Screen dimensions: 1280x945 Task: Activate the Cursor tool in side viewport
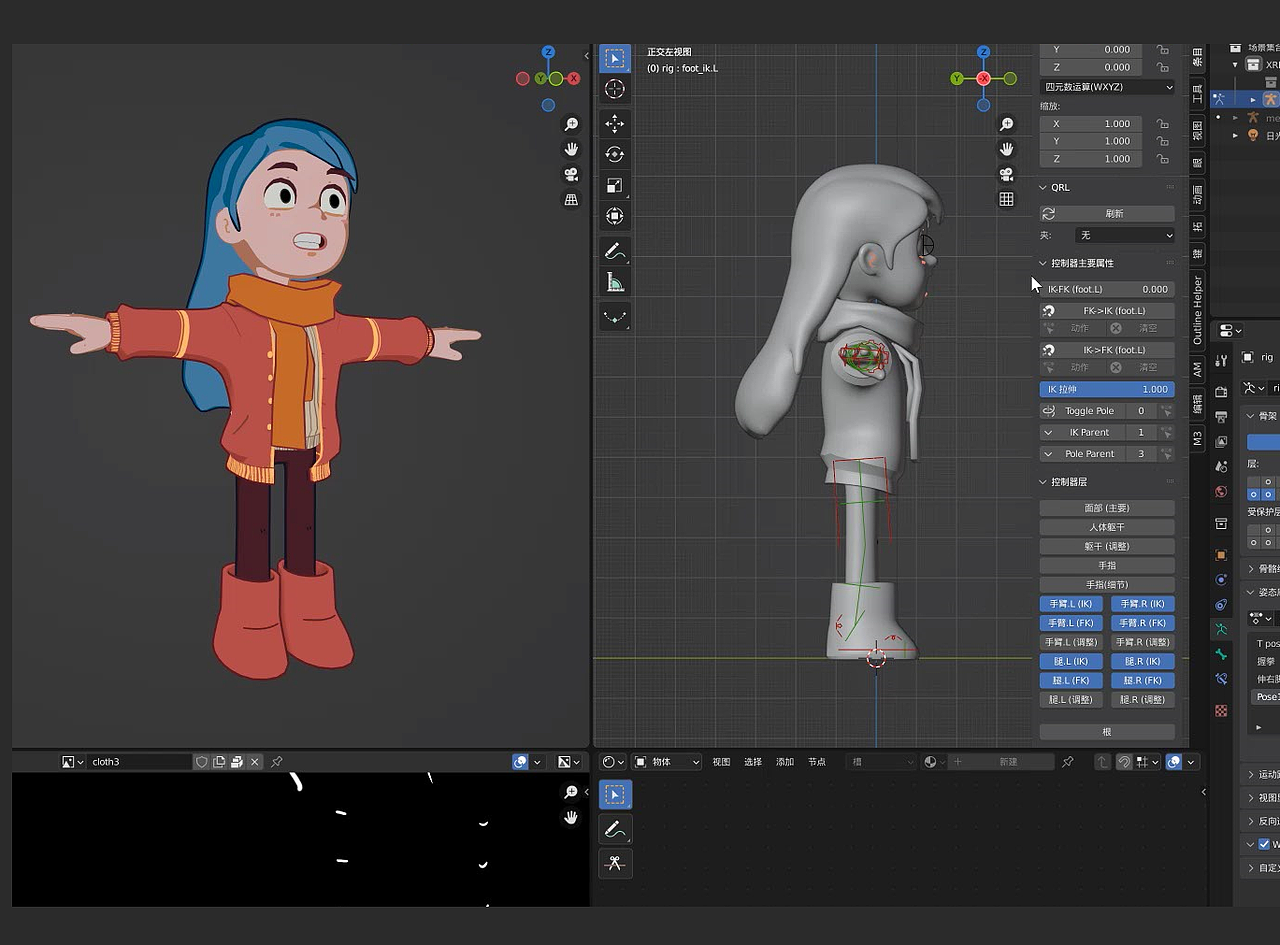click(x=615, y=89)
